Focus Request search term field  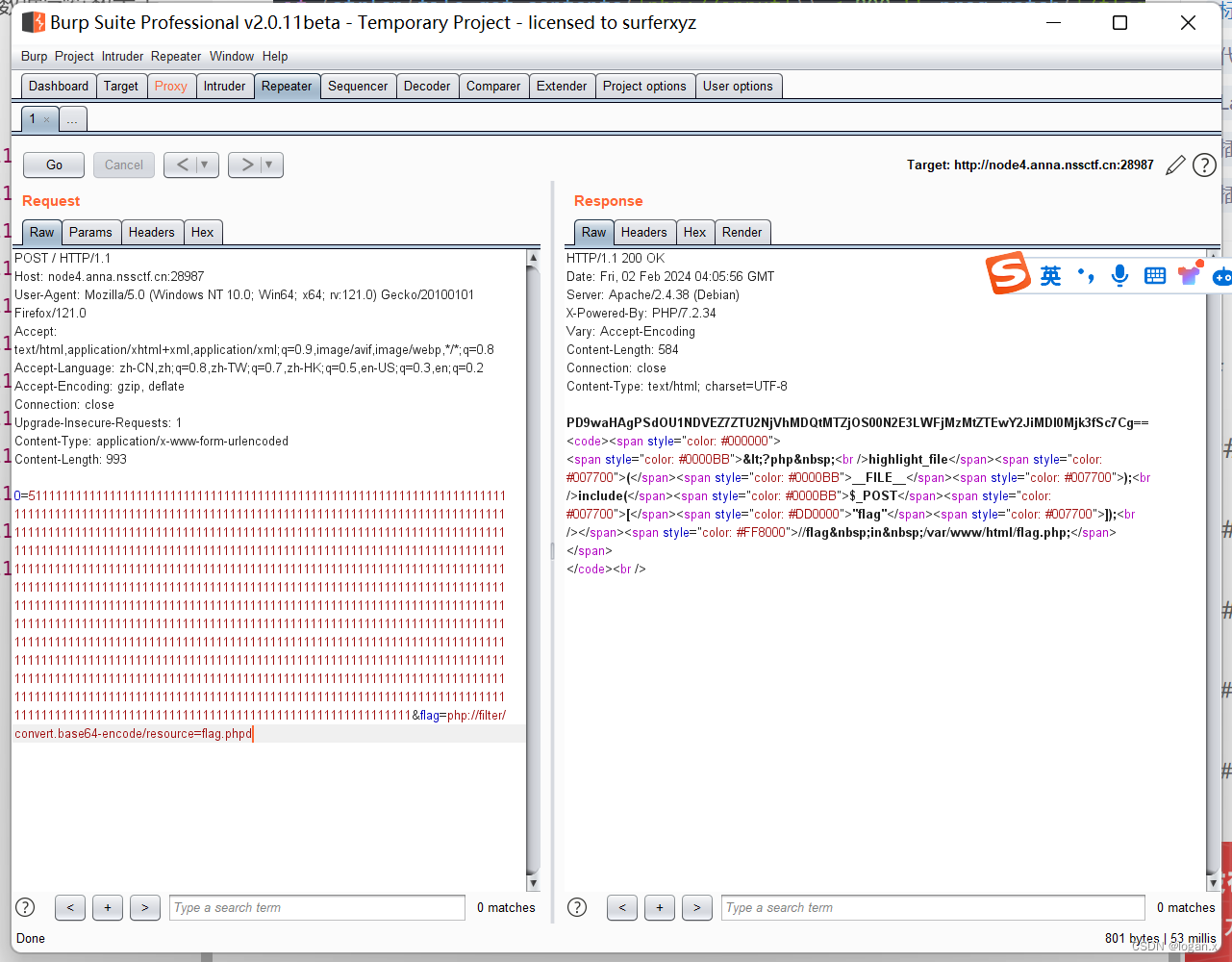tap(317, 907)
